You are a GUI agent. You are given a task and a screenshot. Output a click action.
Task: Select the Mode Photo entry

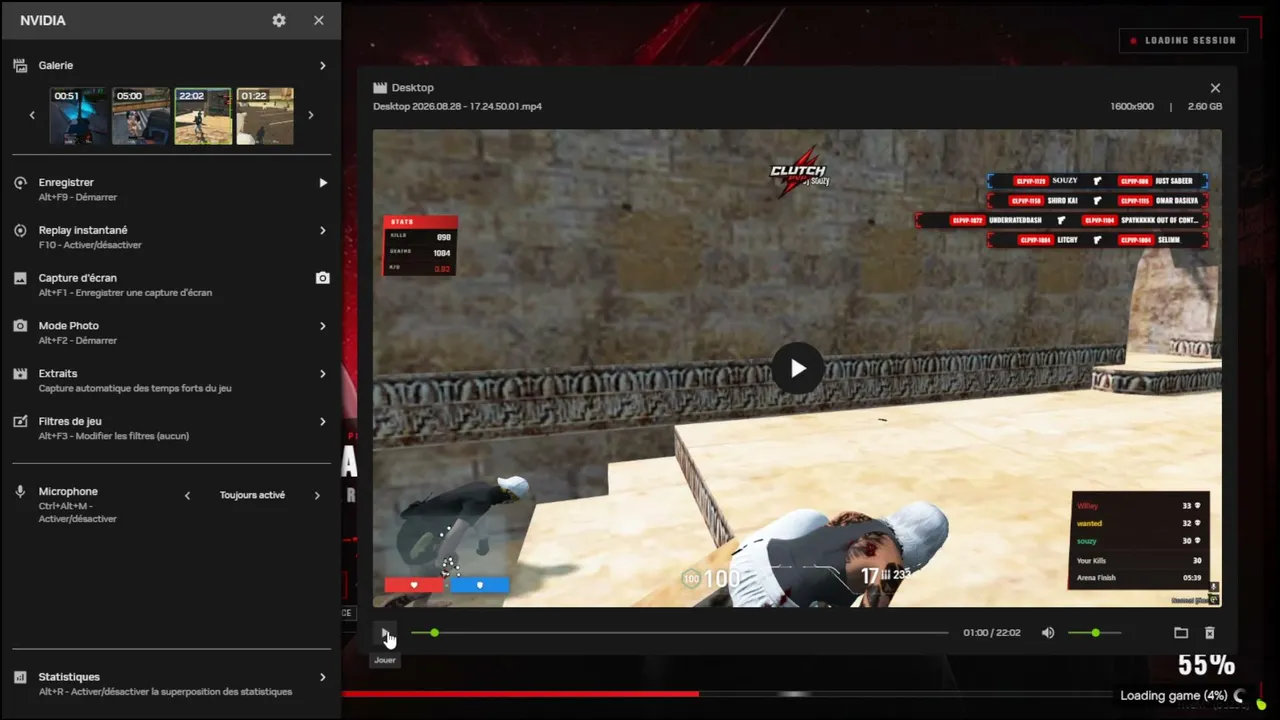(x=69, y=326)
